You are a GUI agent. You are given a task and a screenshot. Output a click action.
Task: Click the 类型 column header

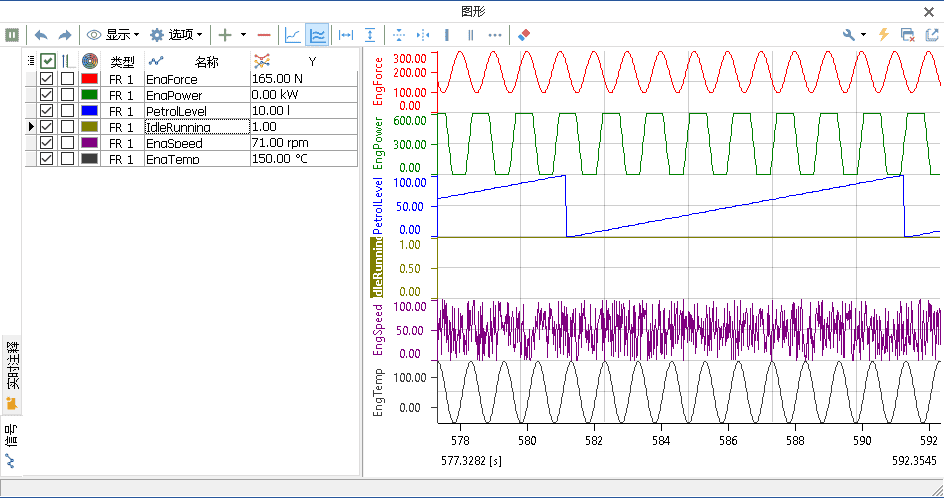[122, 62]
